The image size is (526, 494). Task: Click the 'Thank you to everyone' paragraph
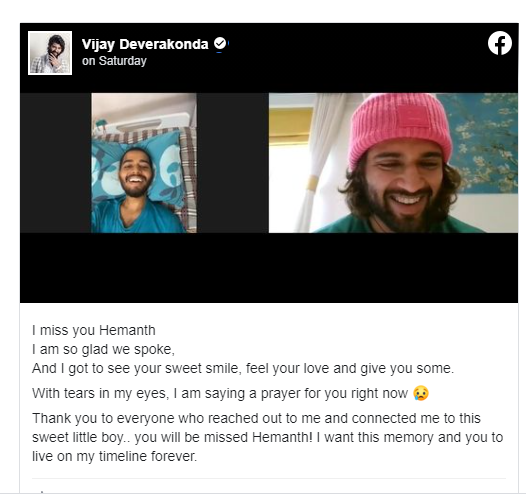[267, 437]
